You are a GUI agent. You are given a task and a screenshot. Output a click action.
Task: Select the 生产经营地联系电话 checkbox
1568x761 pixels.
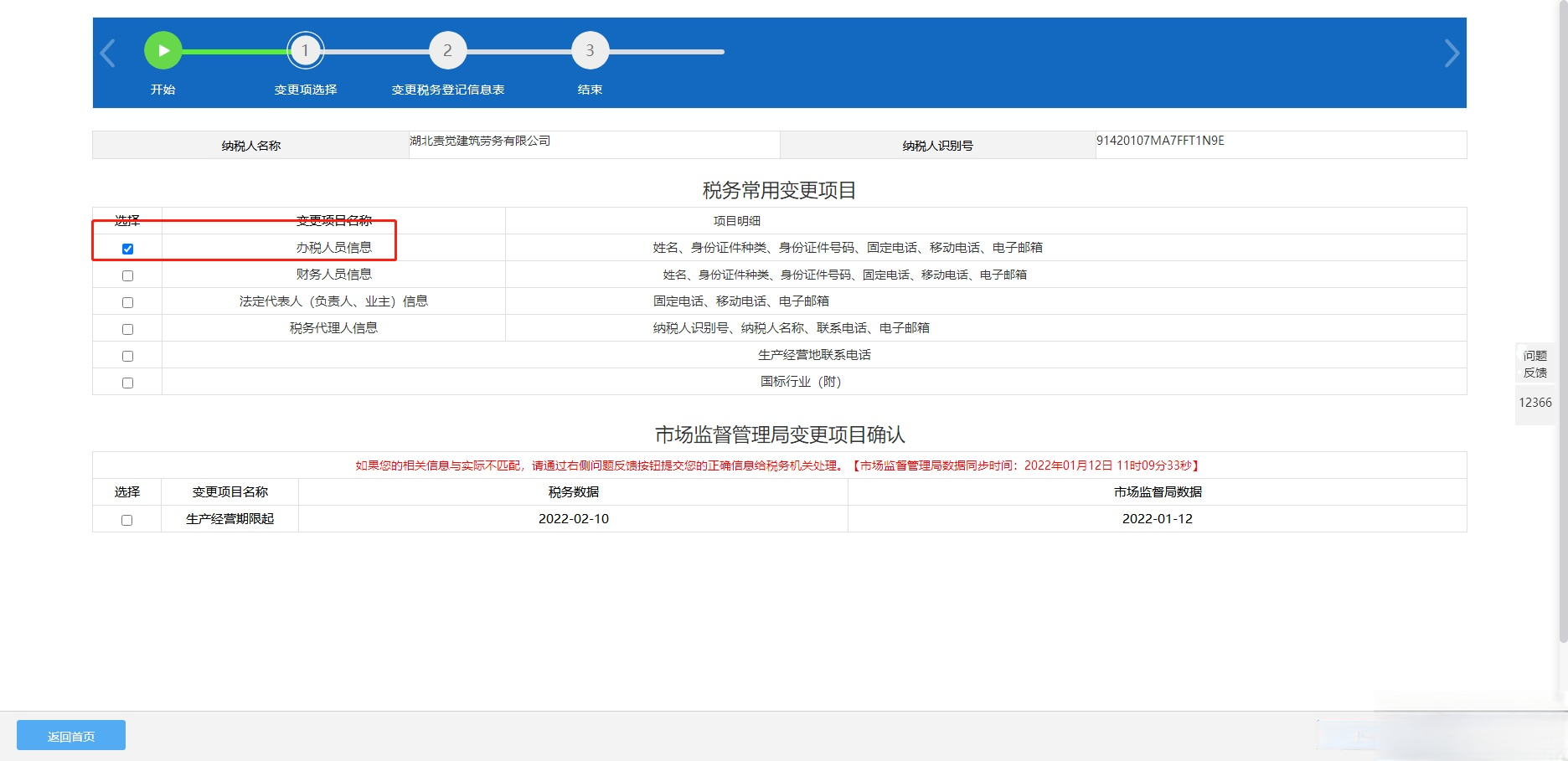tap(127, 356)
